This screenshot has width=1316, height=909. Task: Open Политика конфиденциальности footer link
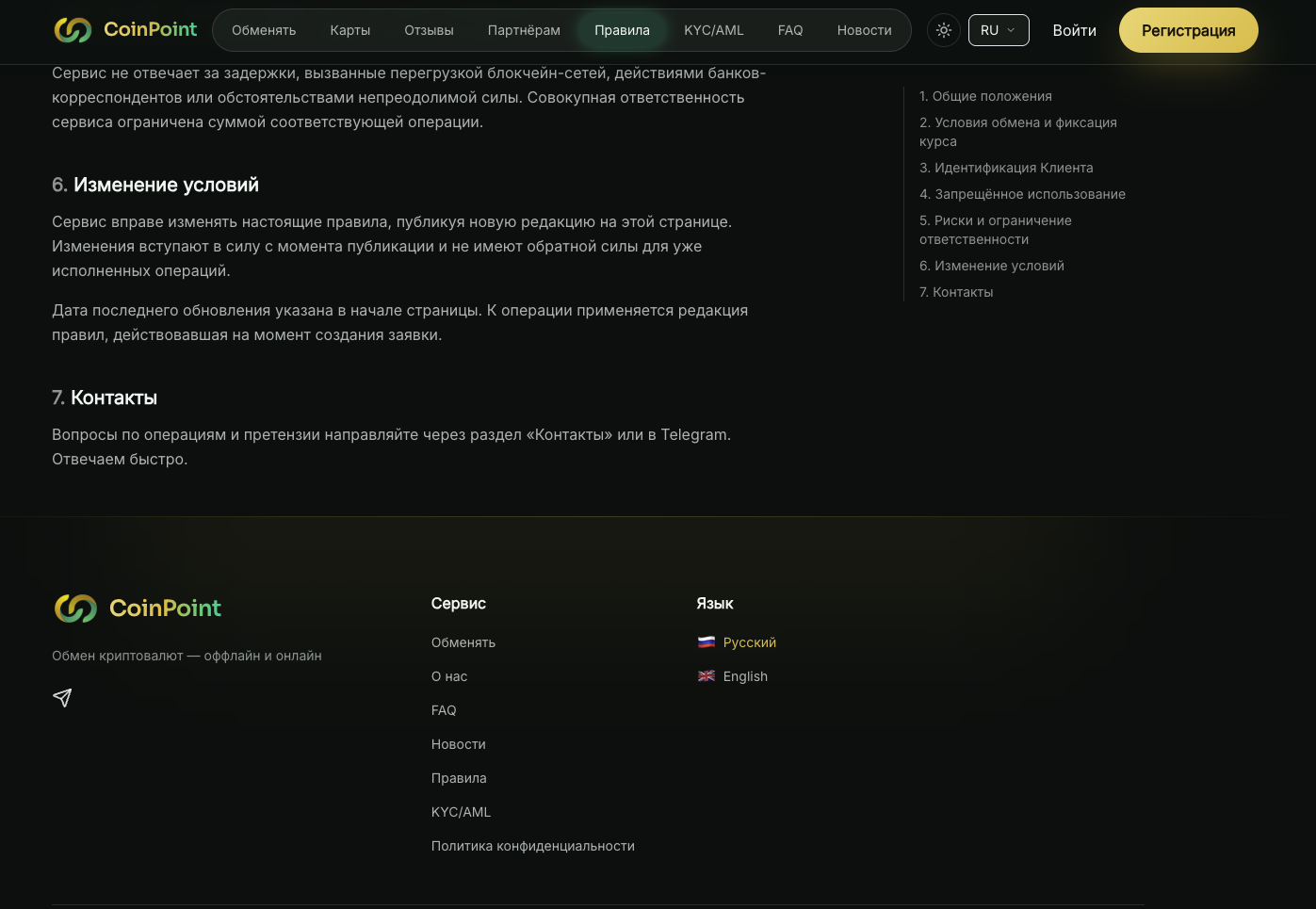coord(533,846)
